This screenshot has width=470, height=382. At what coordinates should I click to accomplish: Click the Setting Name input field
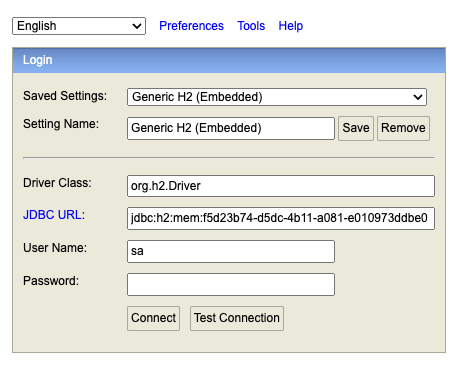(231, 128)
